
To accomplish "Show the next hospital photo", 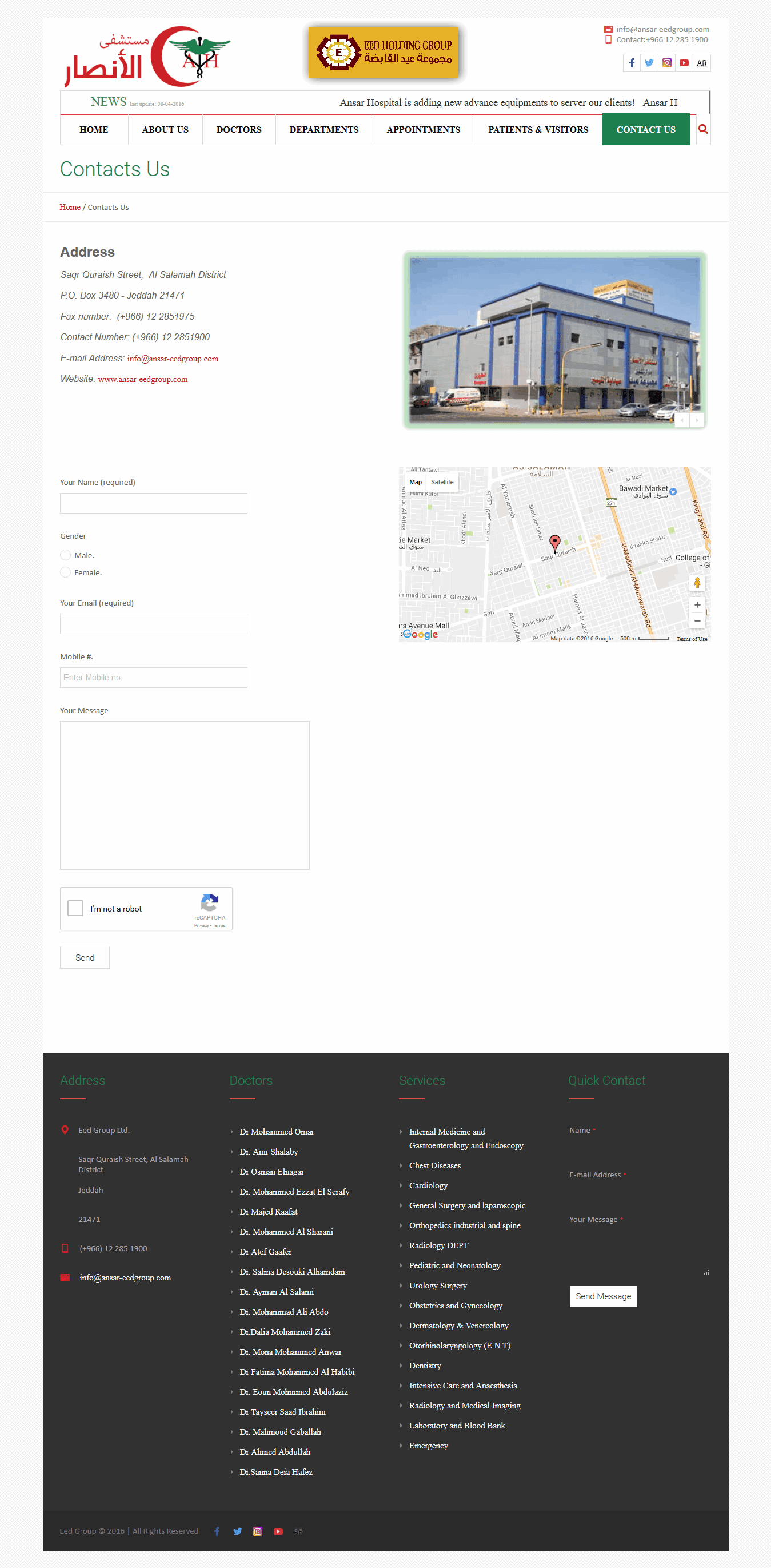I will point(697,420).
